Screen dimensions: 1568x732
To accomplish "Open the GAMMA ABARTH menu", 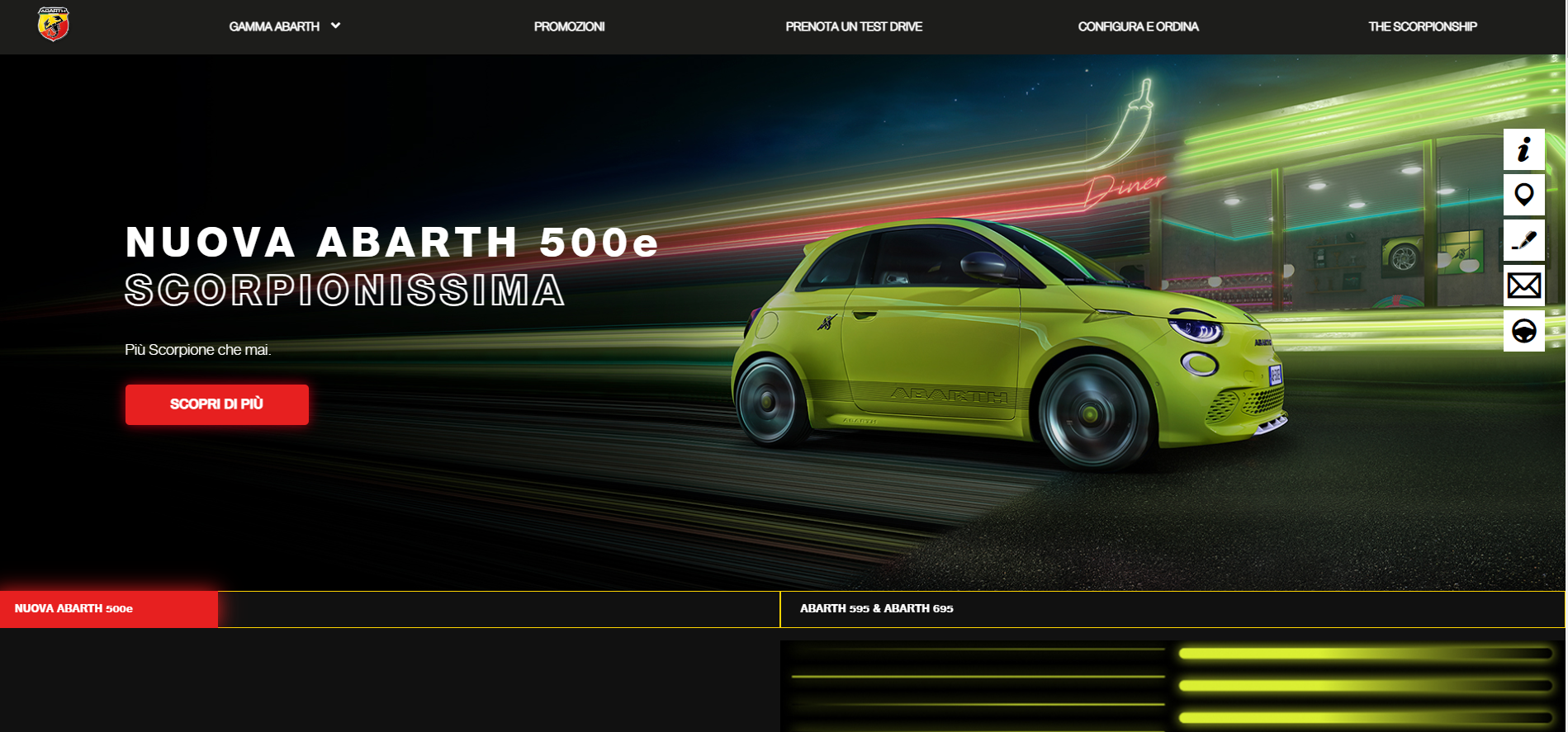I will (x=274, y=26).
